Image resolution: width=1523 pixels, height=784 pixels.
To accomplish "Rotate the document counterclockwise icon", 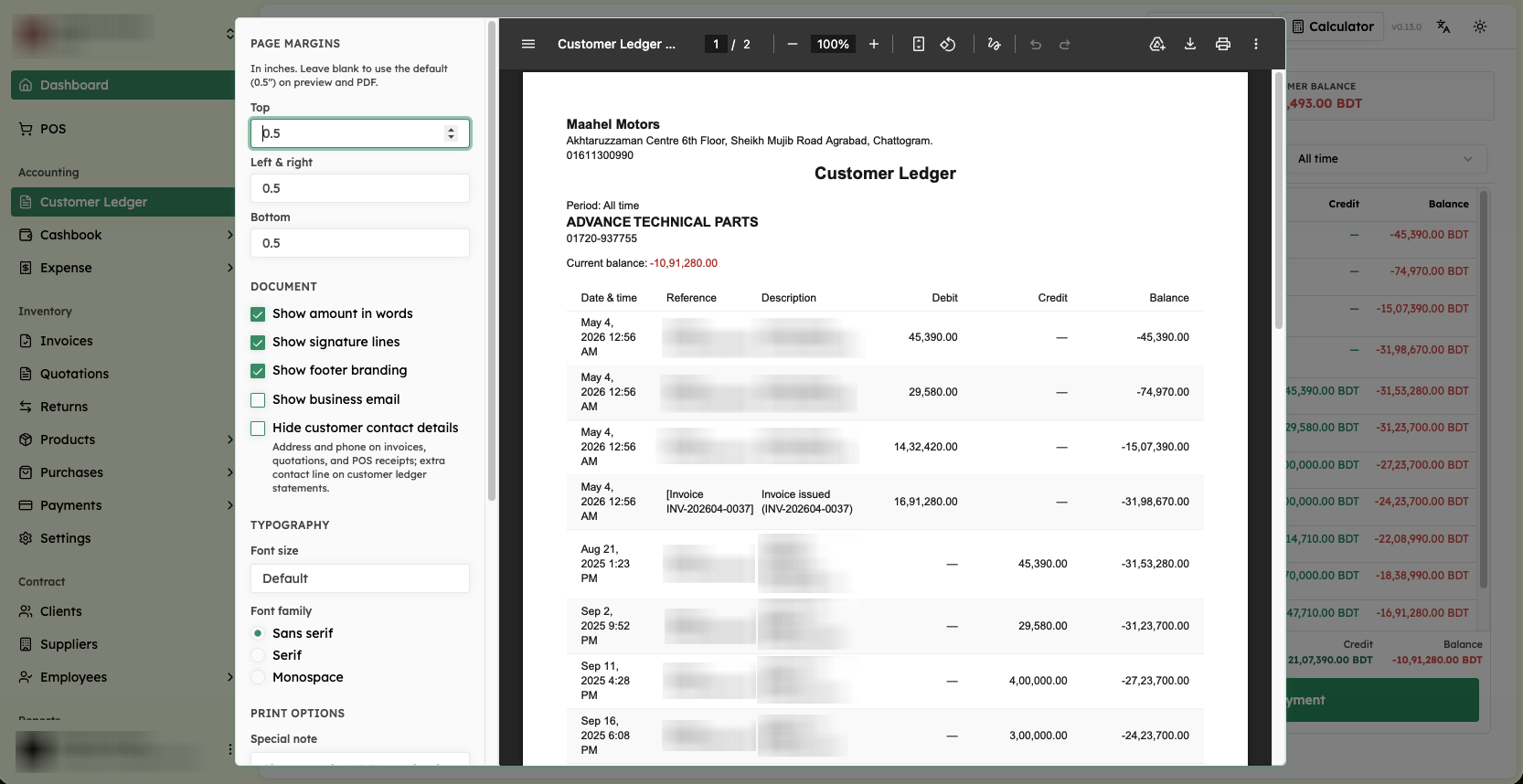I will click(x=948, y=44).
